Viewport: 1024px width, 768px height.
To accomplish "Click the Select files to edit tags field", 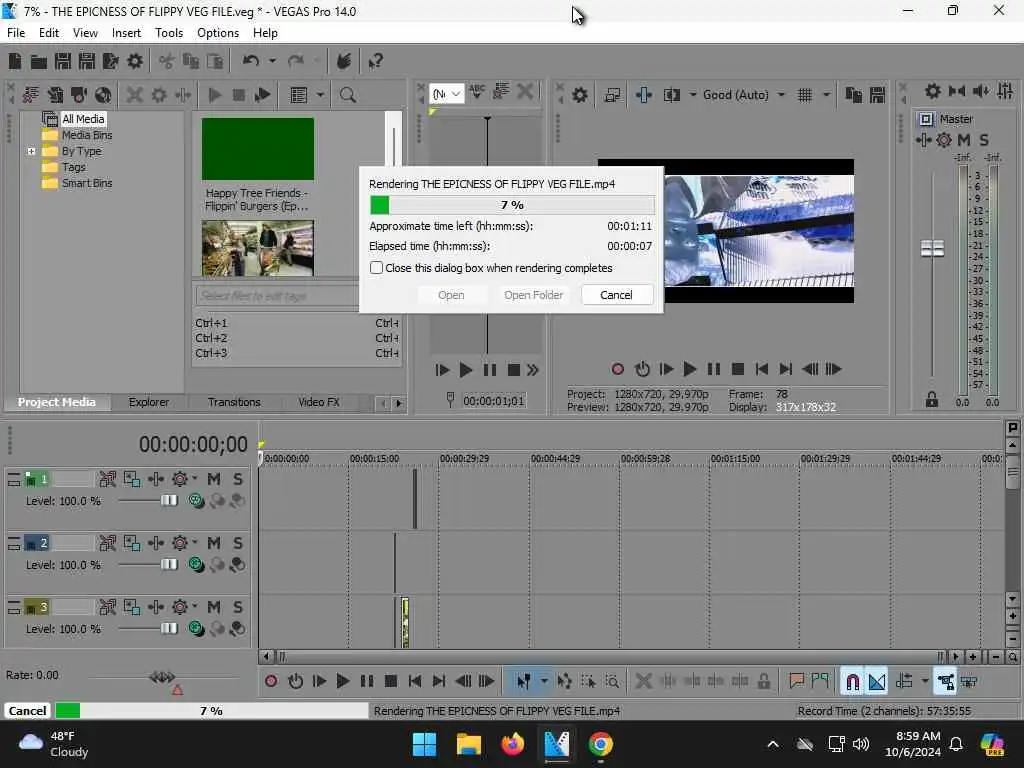I will [x=277, y=296].
